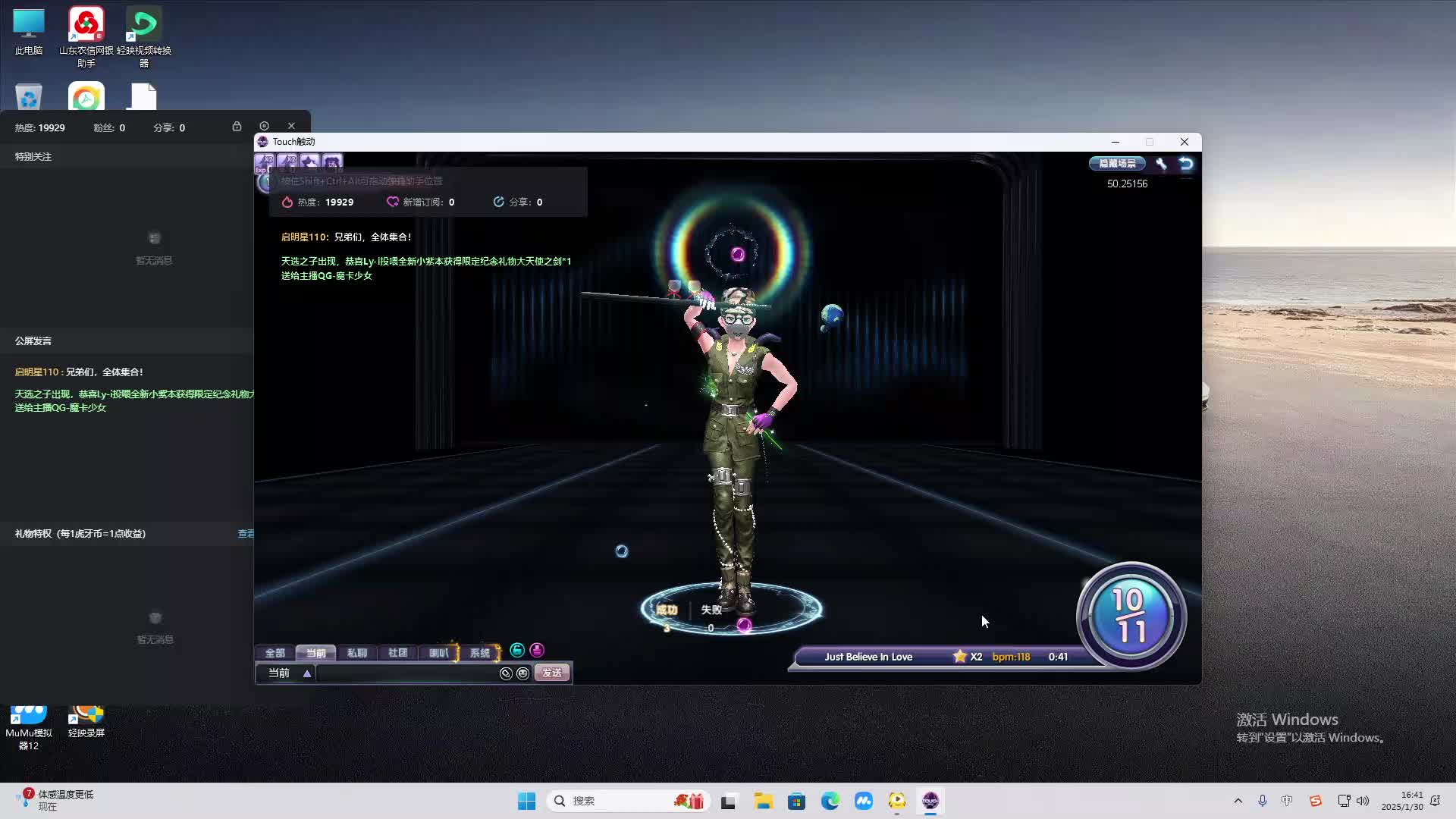Click the wrench settings icon in game
This screenshot has height=819, width=1456.
click(x=1161, y=163)
